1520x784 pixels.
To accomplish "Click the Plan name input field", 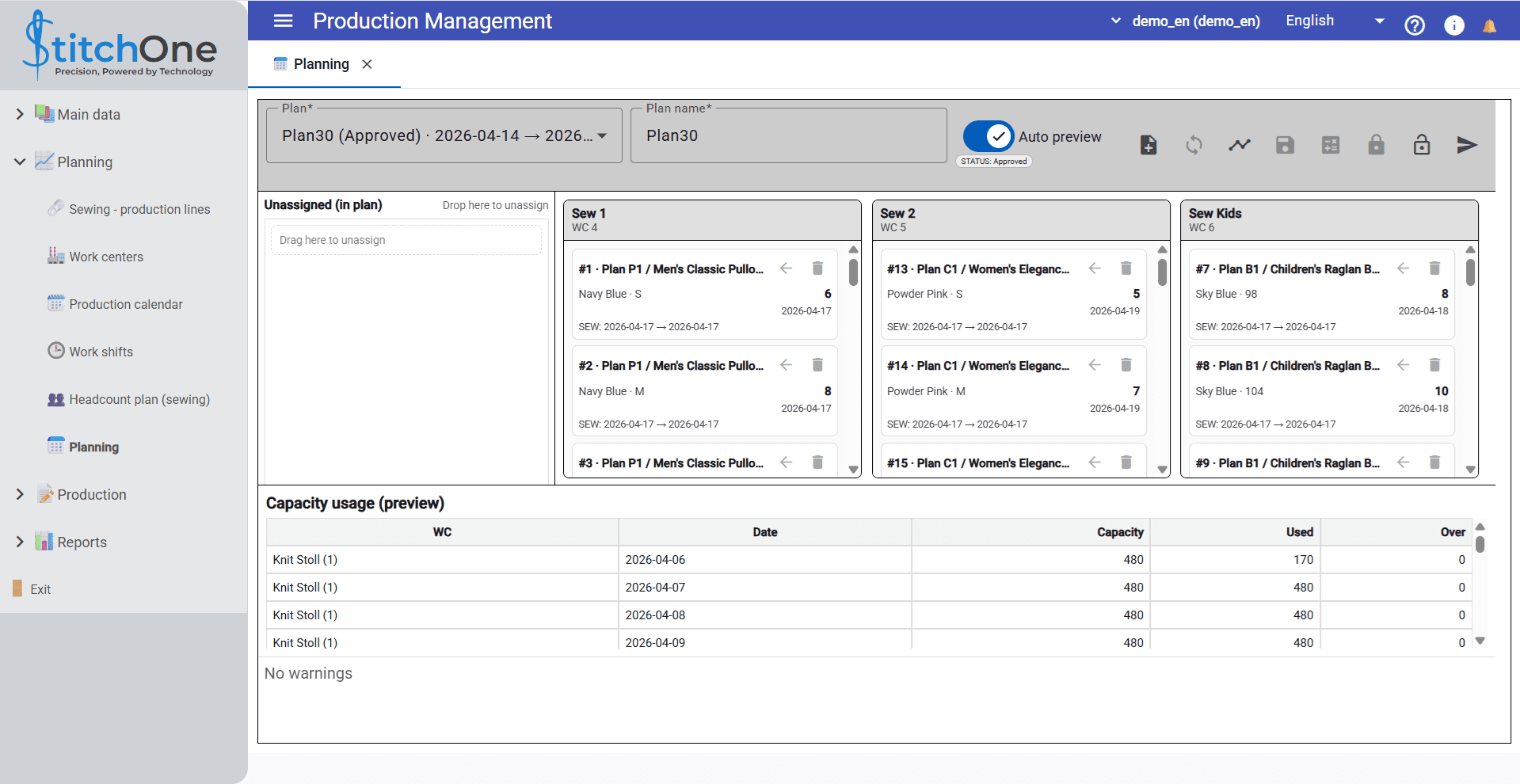I will [x=788, y=135].
